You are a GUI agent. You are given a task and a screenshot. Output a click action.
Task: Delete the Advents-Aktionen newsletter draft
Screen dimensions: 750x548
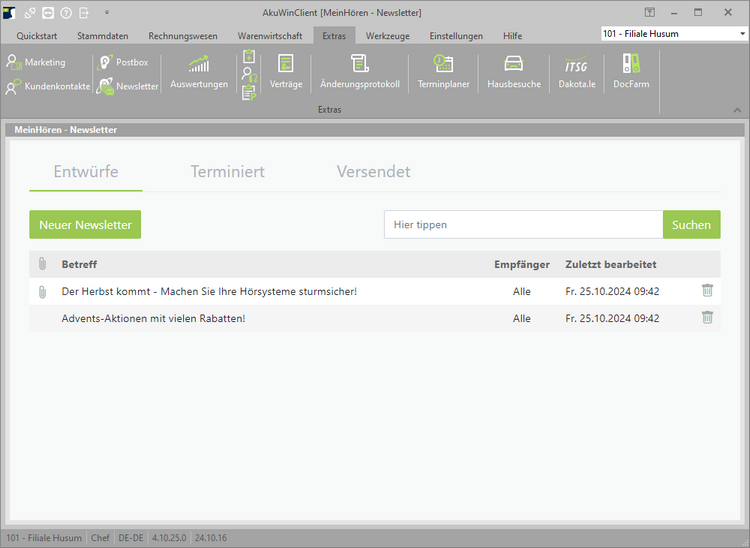point(707,318)
